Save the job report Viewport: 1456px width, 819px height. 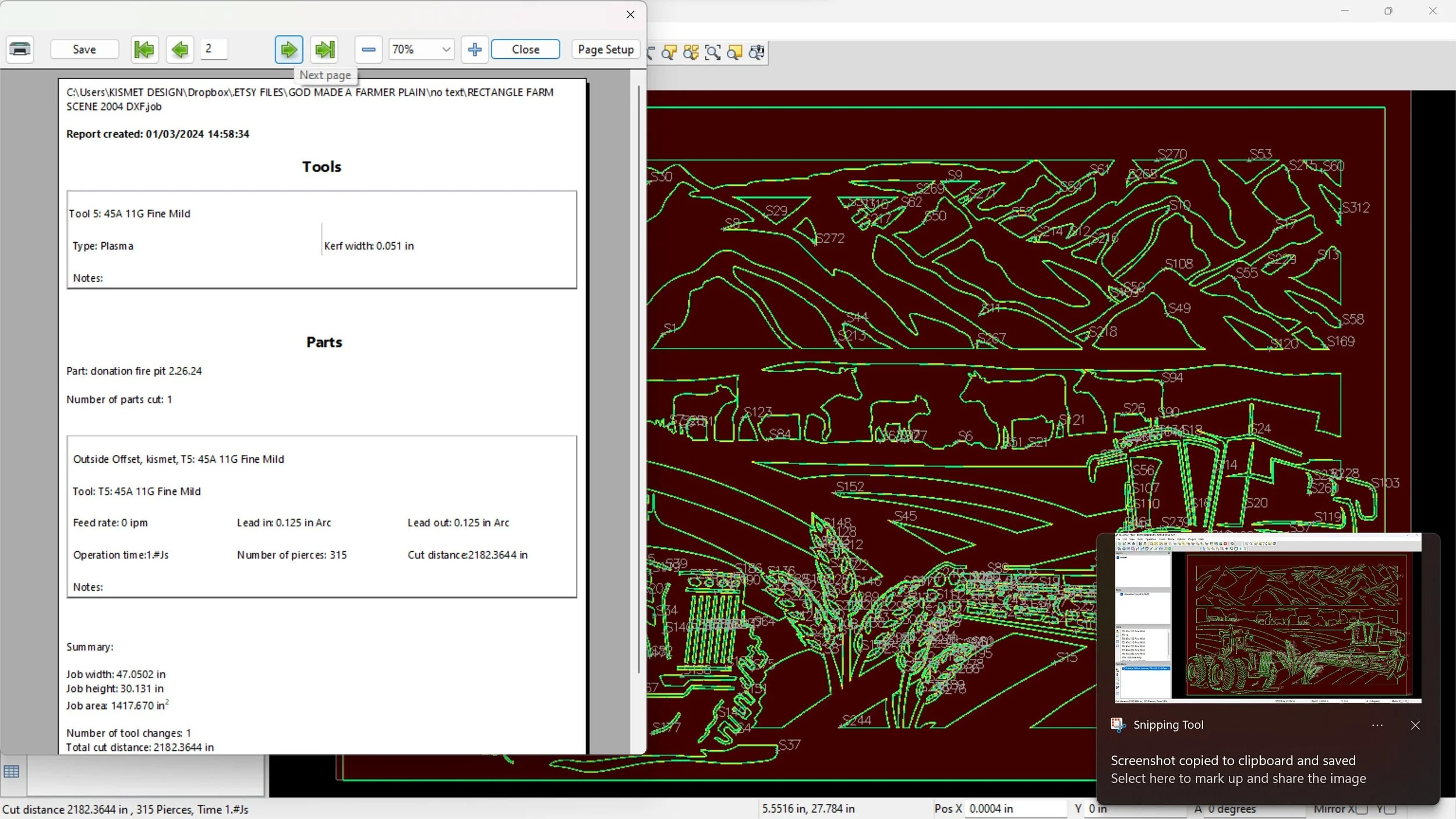84,49
